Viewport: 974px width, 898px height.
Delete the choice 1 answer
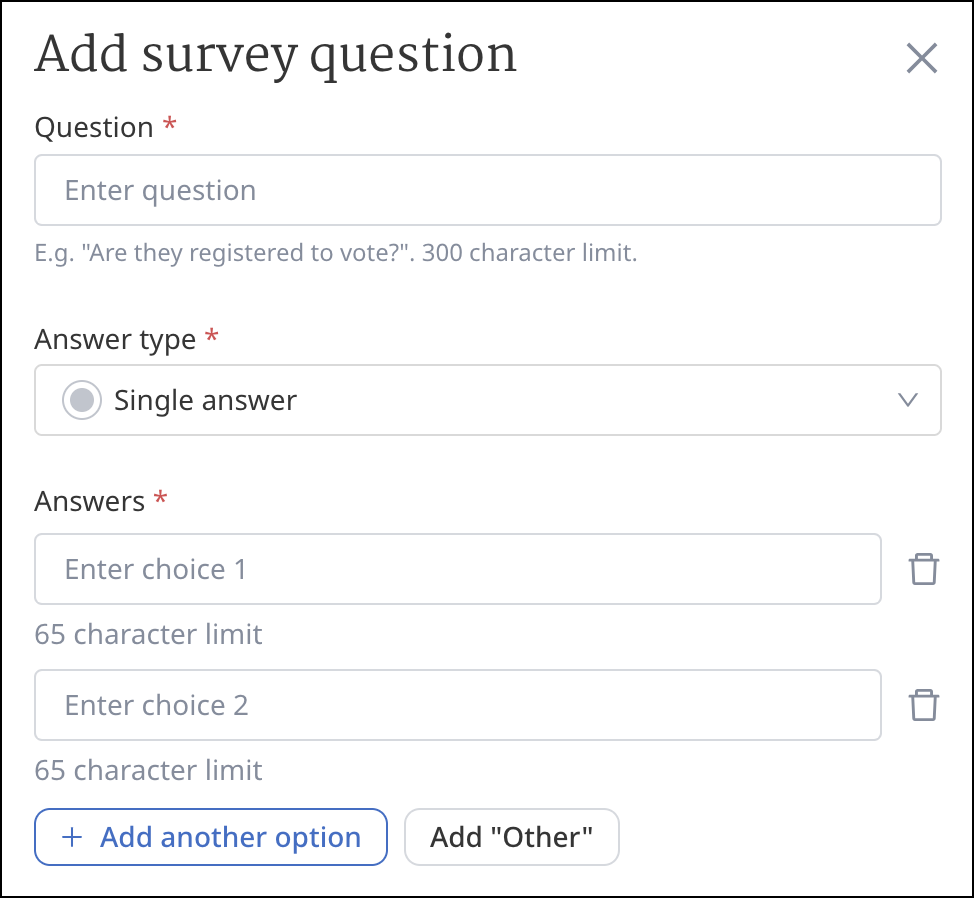pos(923,569)
